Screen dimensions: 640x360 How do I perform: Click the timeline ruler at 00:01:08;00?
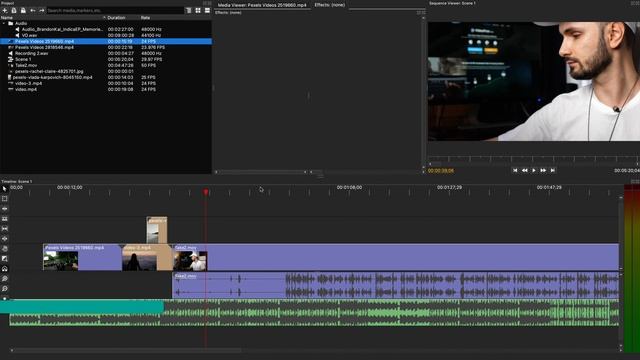(349, 188)
